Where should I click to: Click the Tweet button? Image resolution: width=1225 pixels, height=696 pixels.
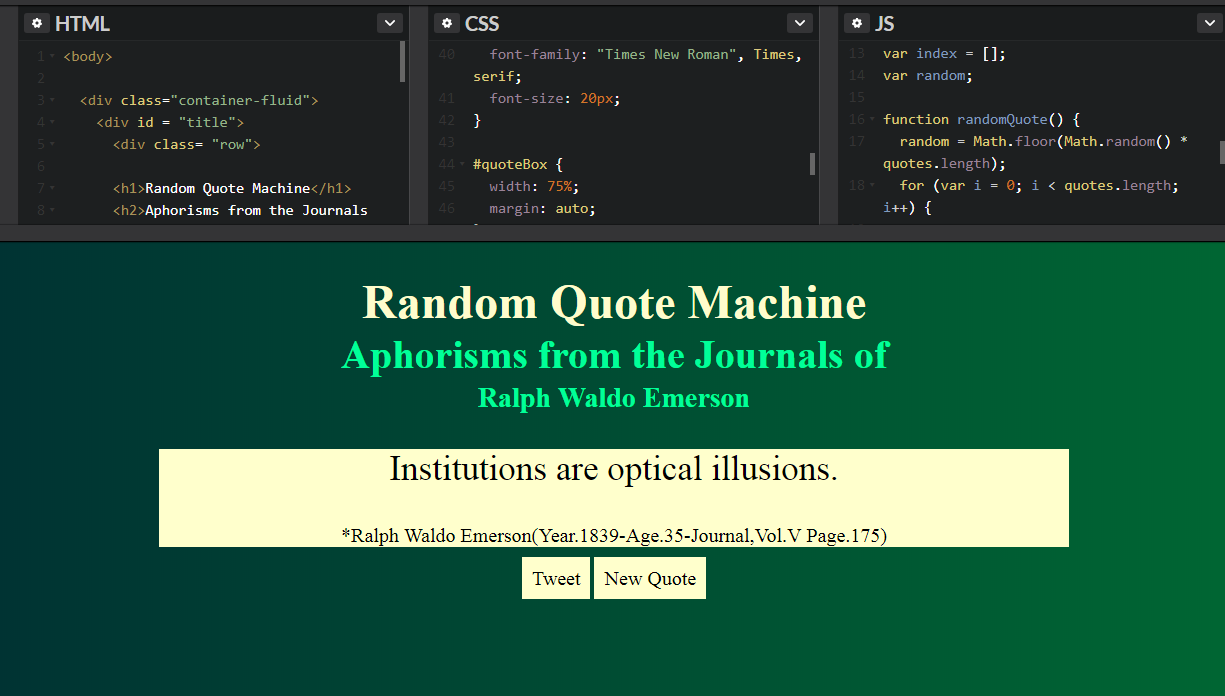[556, 578]
